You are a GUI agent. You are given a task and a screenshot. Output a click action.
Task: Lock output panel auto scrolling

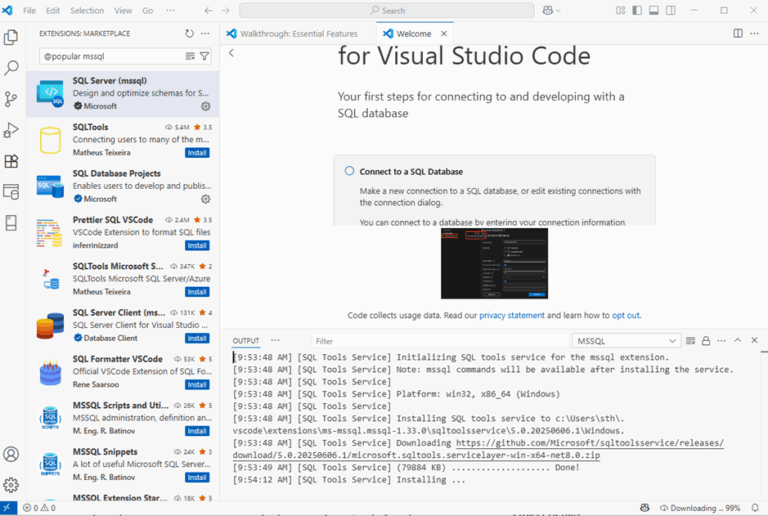[706, 341]
